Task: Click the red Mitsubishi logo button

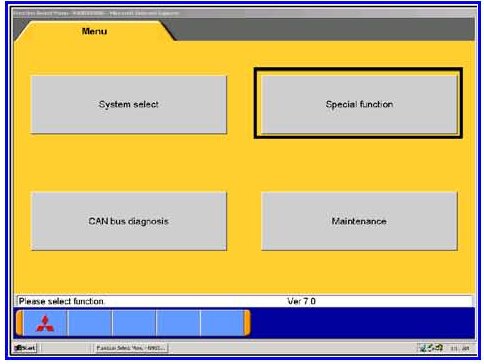Action: tap(45, 323)
